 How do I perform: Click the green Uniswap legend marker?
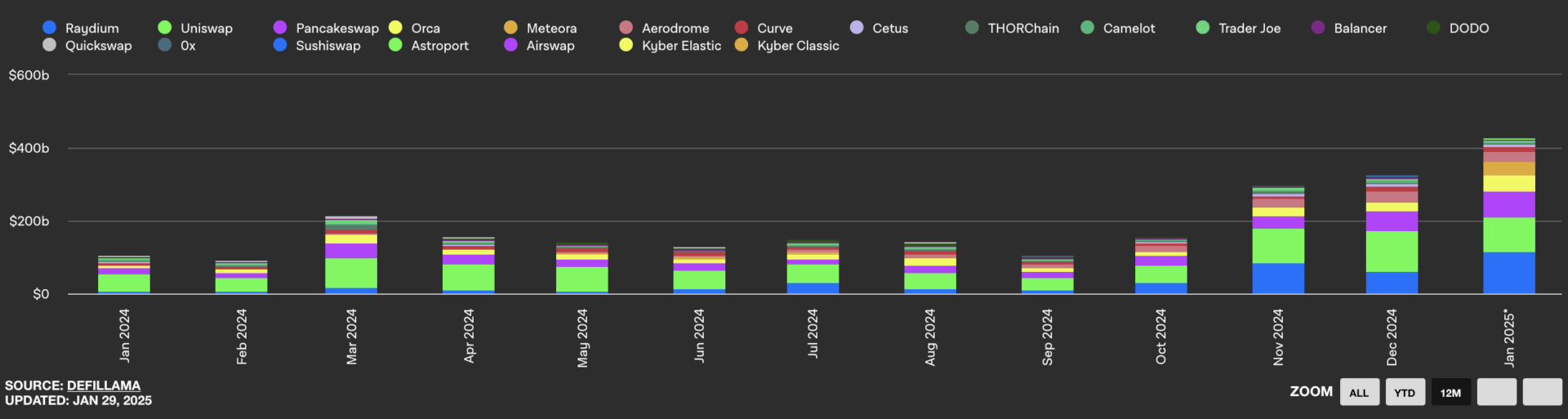click(165, 28)
